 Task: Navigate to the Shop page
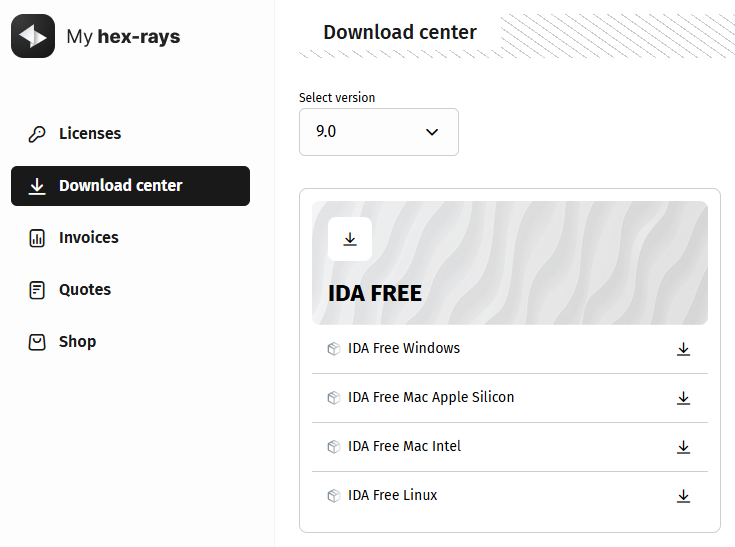(130, 342)
